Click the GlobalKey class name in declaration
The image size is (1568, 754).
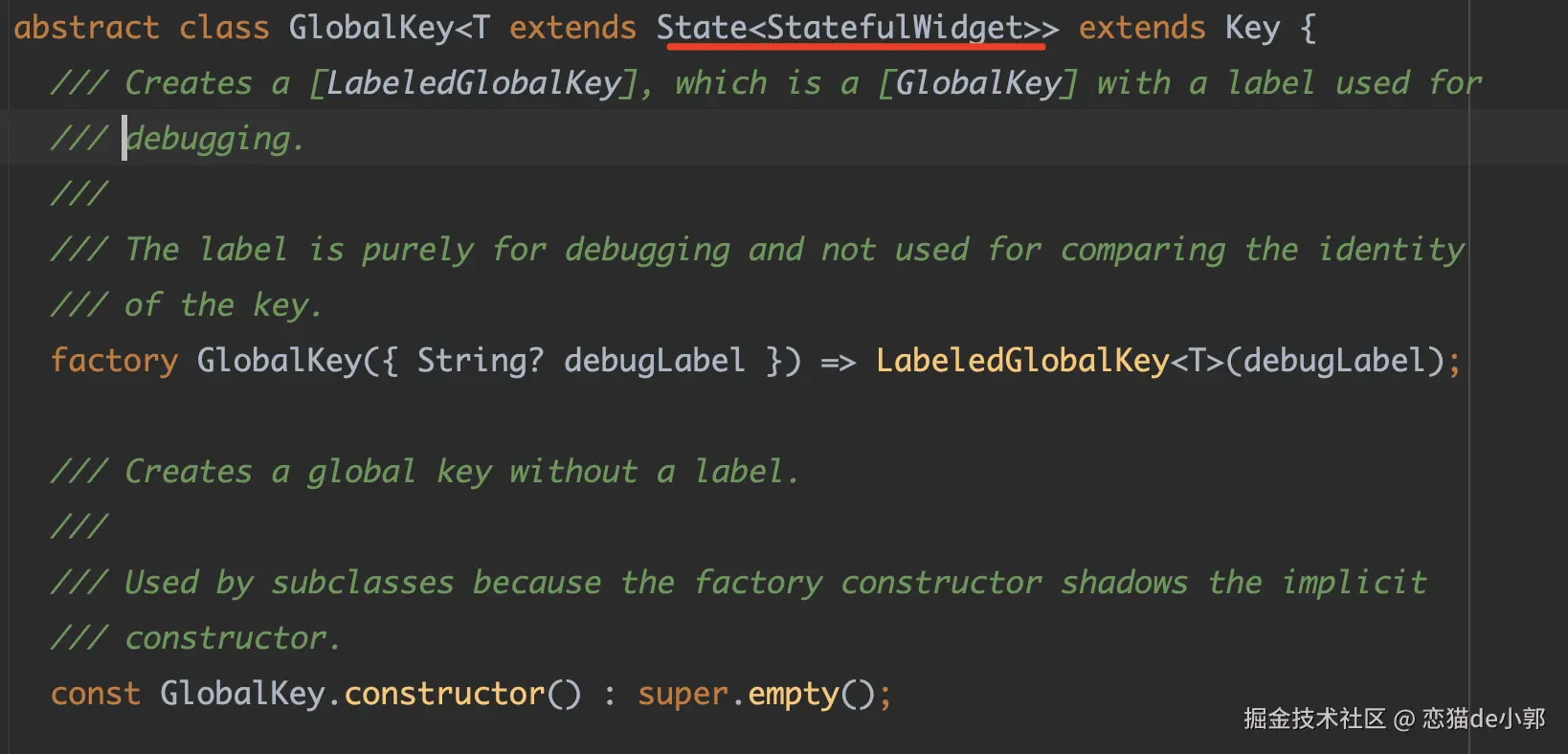(370, 28)
